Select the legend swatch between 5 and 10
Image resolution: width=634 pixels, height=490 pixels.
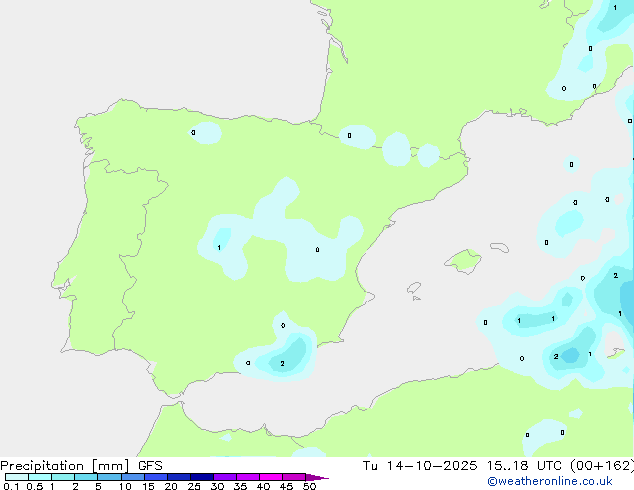pyautogui.click(x=109, y=477)
